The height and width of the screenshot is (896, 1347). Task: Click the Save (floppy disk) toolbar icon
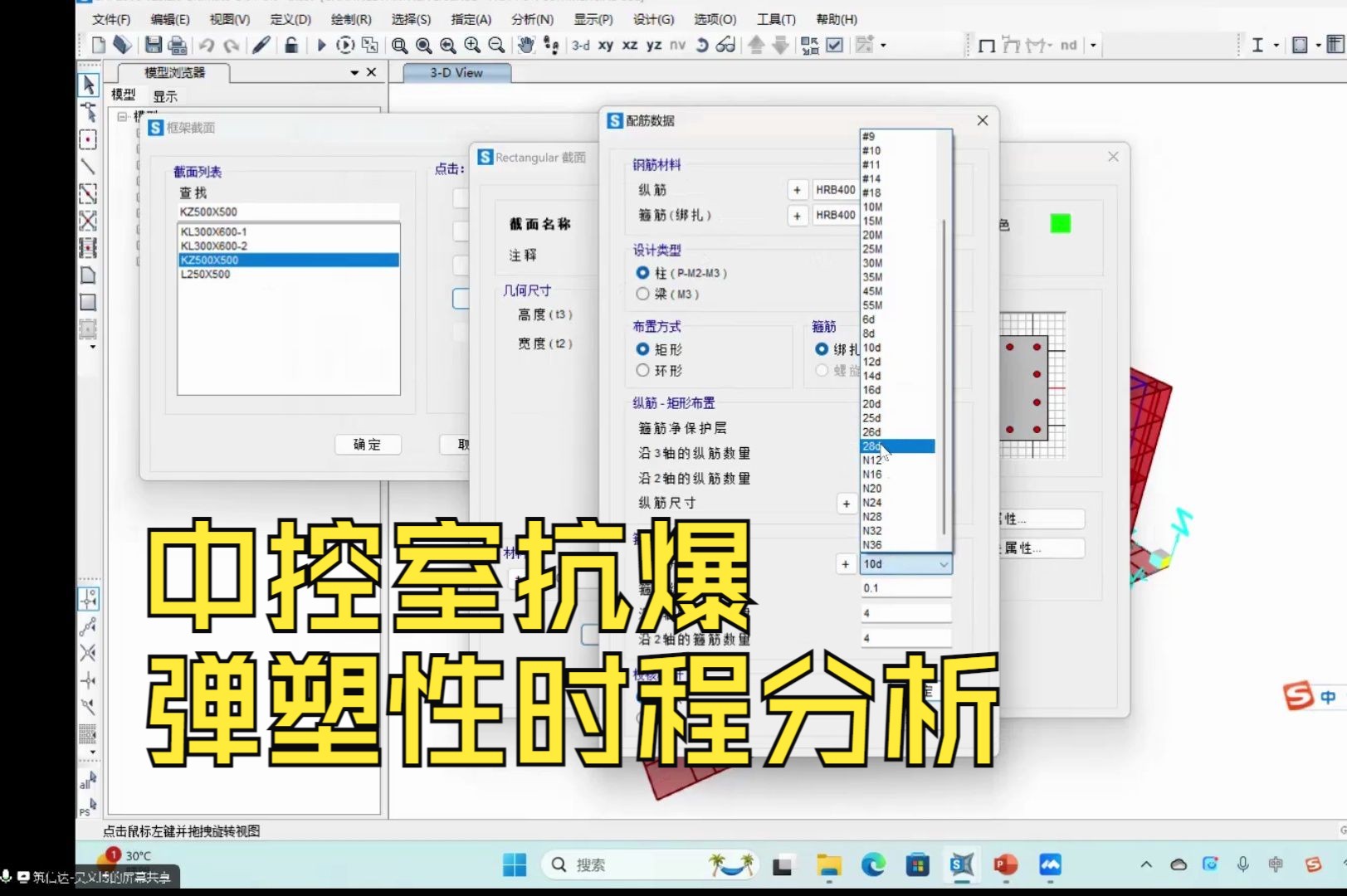click(154, 45)
